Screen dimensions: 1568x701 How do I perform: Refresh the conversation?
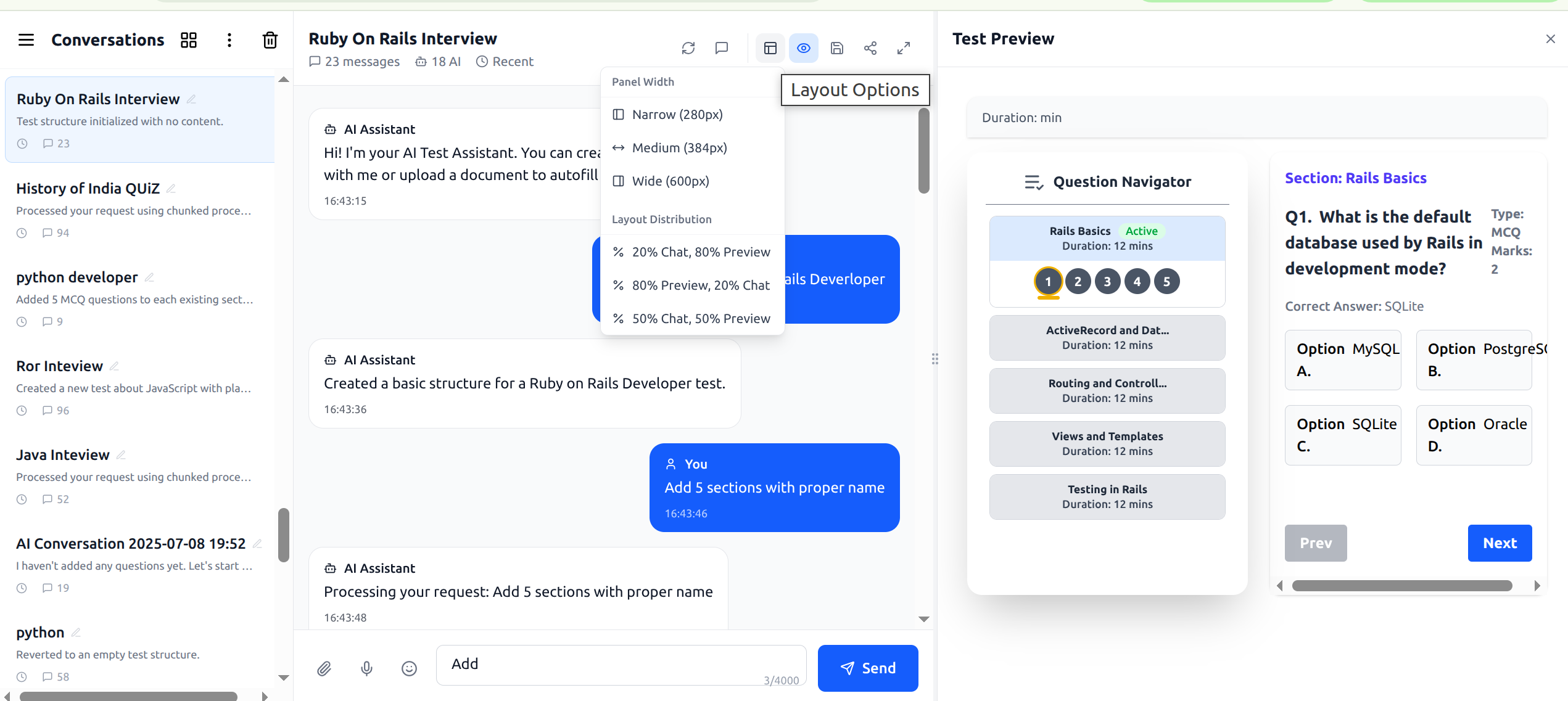pyautogui.click(x=689, y=47)
